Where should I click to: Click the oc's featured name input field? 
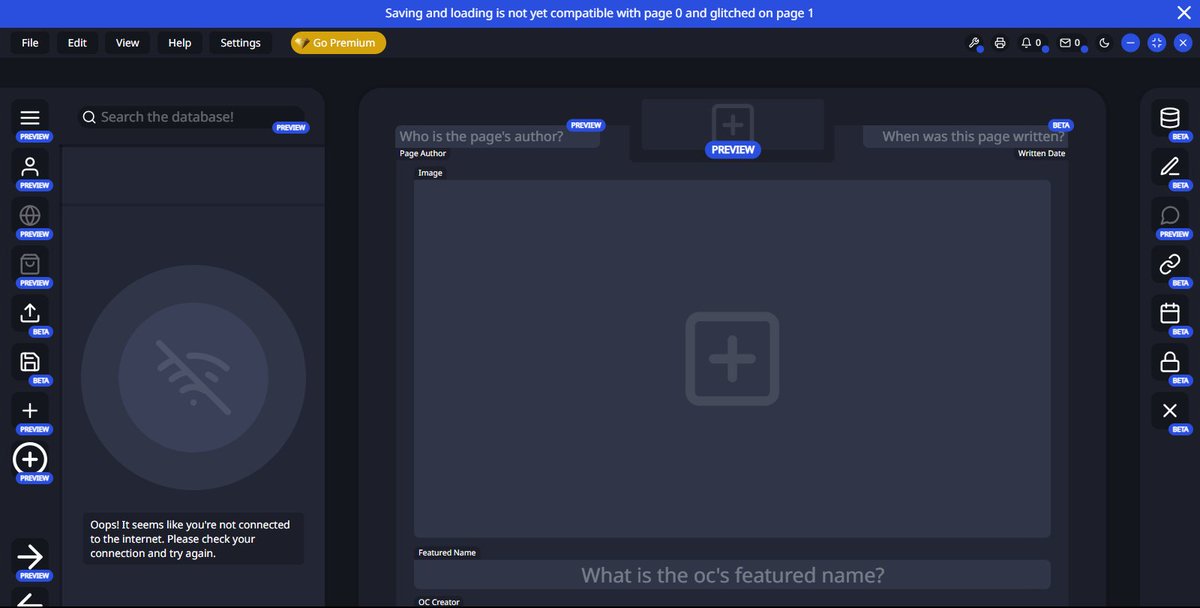click(732, 575)
